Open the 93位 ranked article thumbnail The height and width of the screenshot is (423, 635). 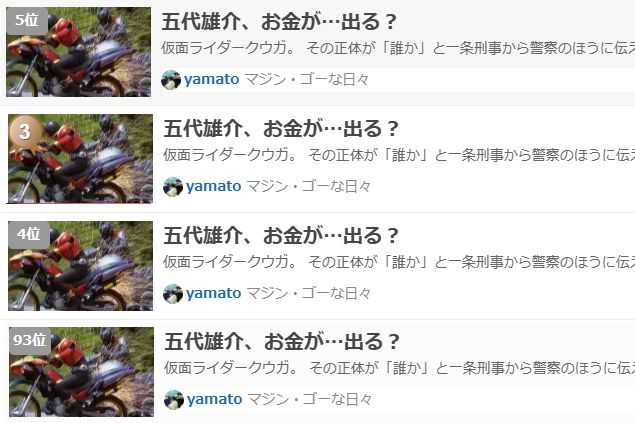coord(81,372)
